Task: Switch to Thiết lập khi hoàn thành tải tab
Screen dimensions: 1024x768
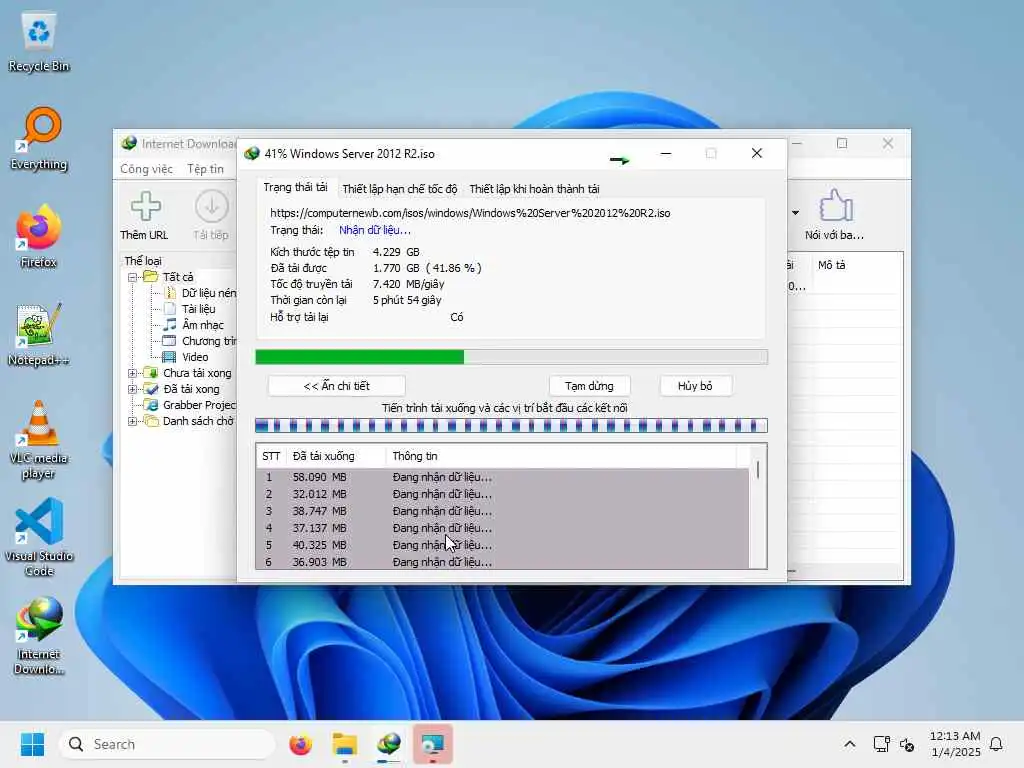Action: pyautogui.click(x=534, y=189)
